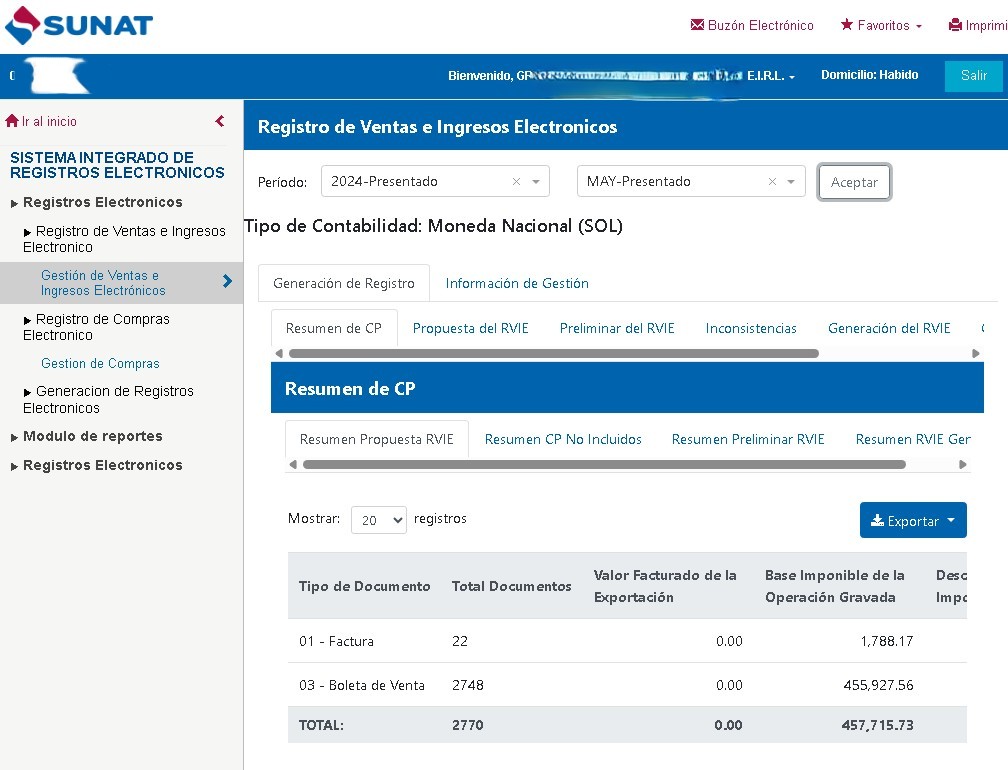Clear the 2024-Presentado year selection
Screen dimensions: 1008x770
(x=516, y=182)
